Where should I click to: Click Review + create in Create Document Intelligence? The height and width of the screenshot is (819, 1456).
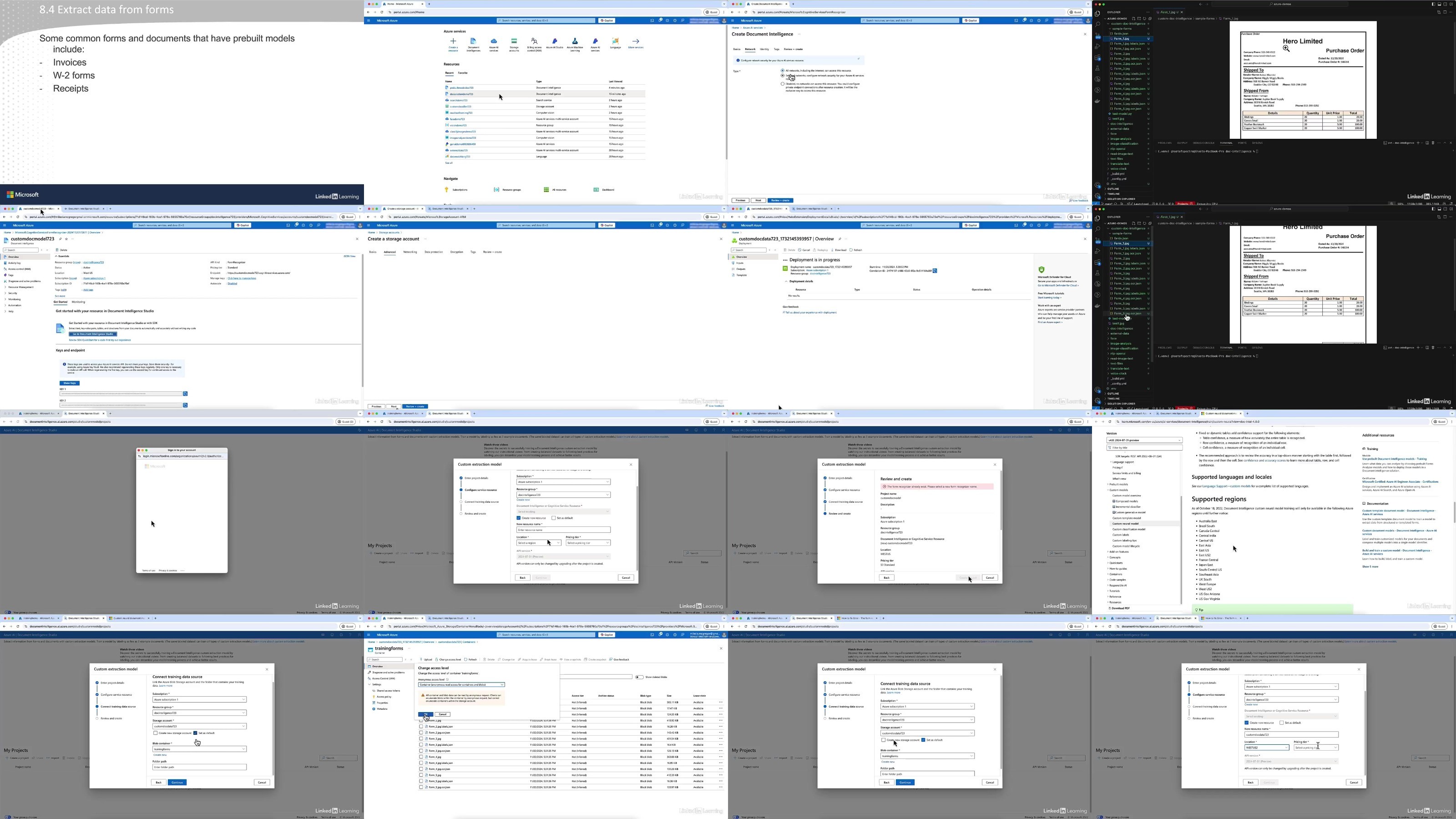[781, 200]
